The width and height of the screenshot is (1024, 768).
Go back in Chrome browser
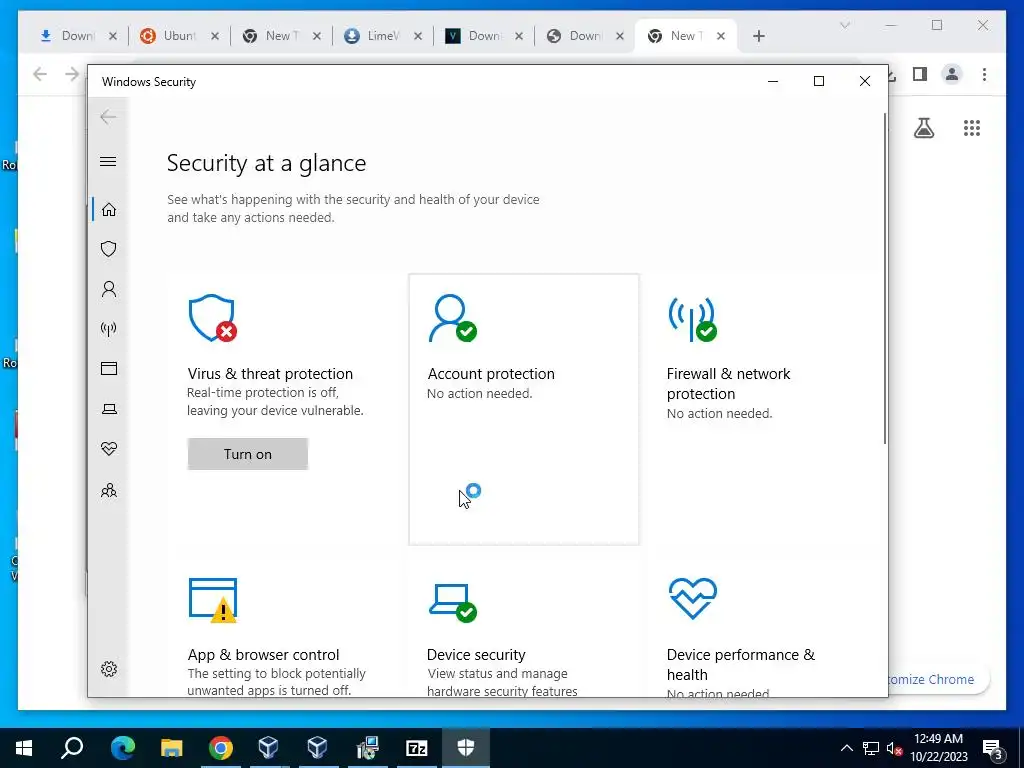(40, 74)
